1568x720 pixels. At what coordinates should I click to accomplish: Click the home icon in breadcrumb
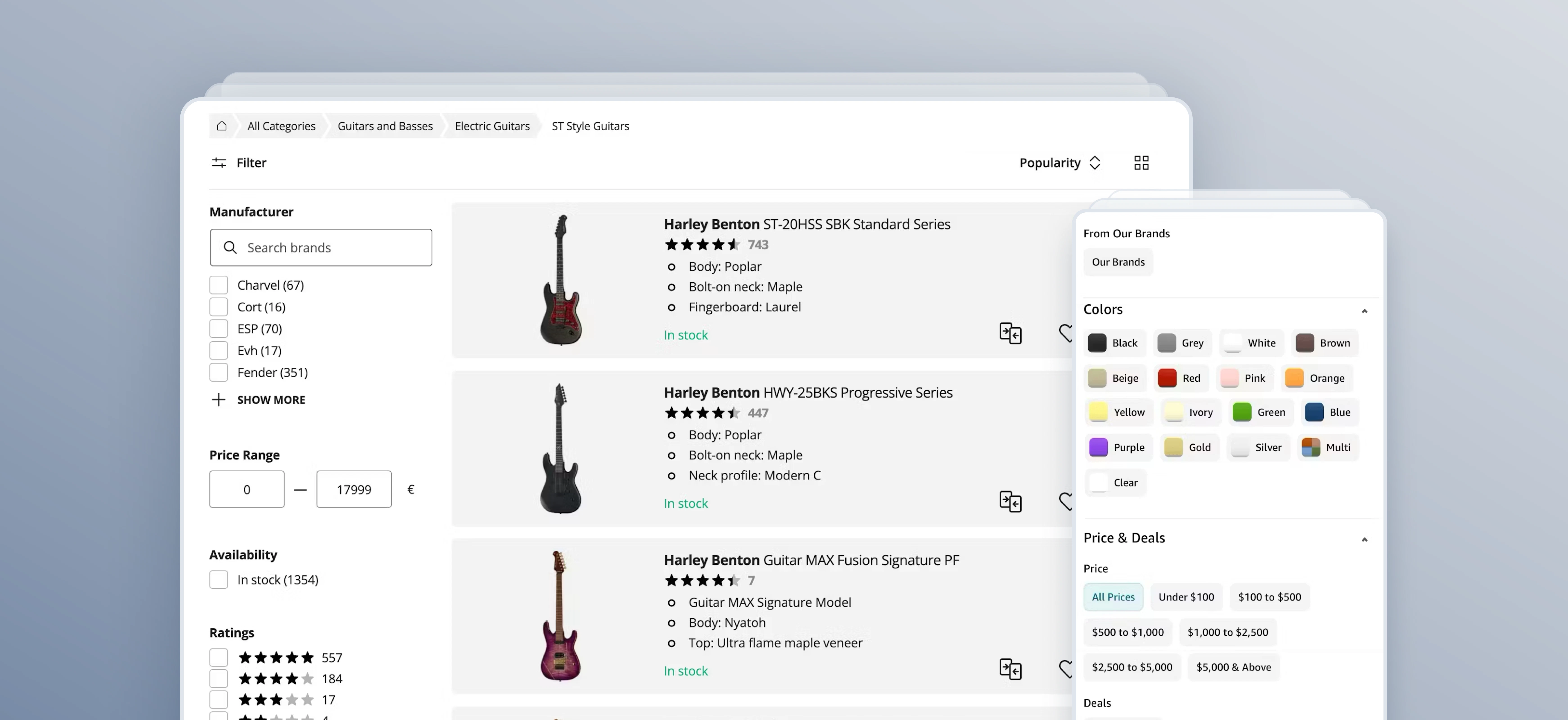click(222, 126)
